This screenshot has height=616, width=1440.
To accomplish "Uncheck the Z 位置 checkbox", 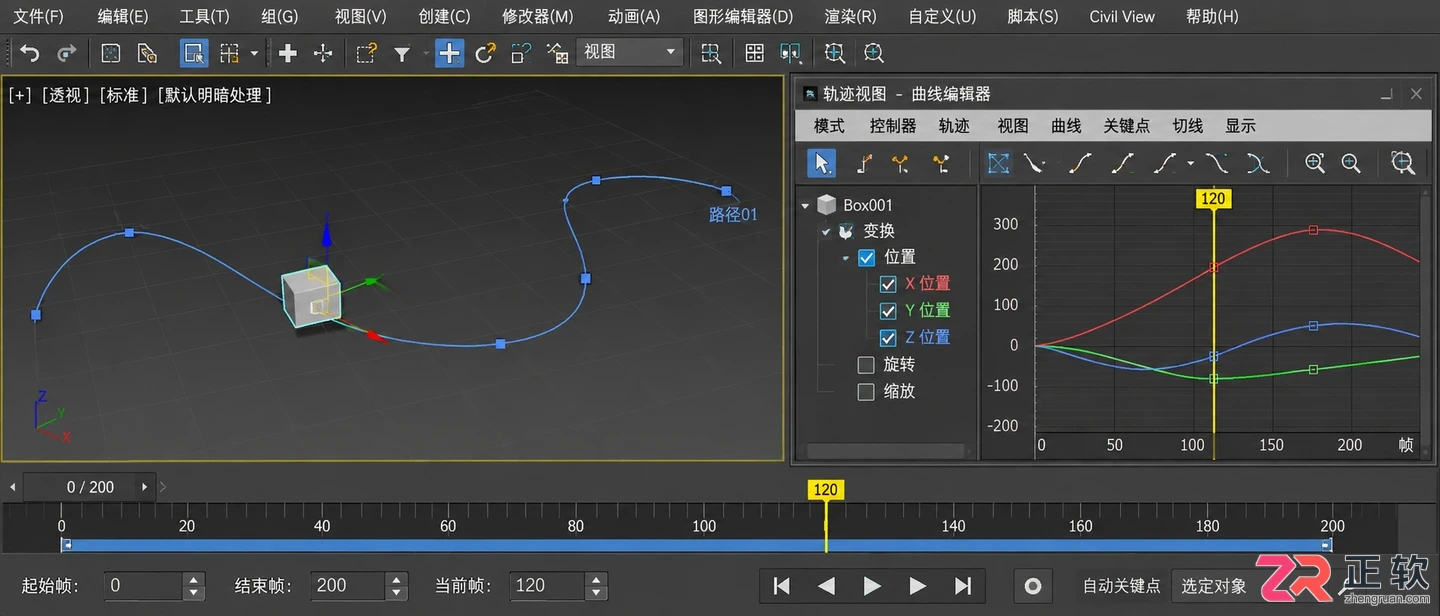I will (888, 338).
